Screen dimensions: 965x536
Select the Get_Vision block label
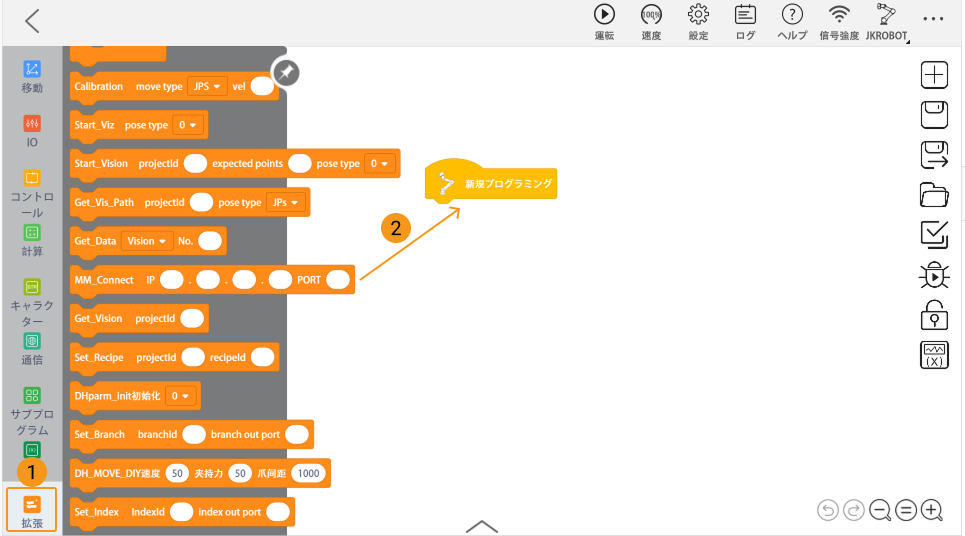[x=98, y=319]
